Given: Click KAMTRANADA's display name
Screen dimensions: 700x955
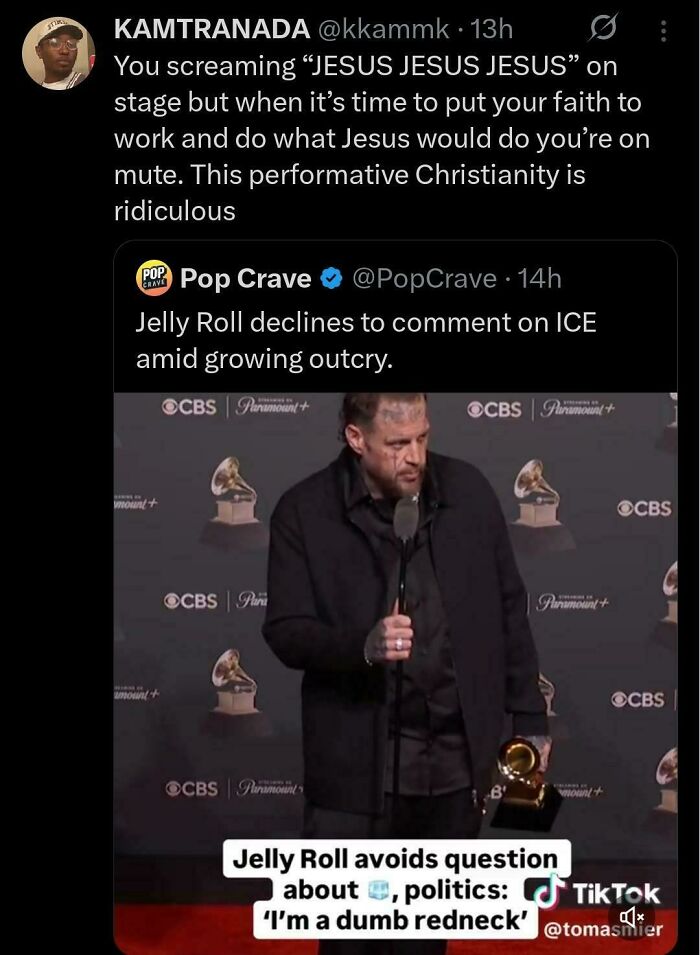Looking at the screenshot, I should pyautogui.click(x=207, y=30).
